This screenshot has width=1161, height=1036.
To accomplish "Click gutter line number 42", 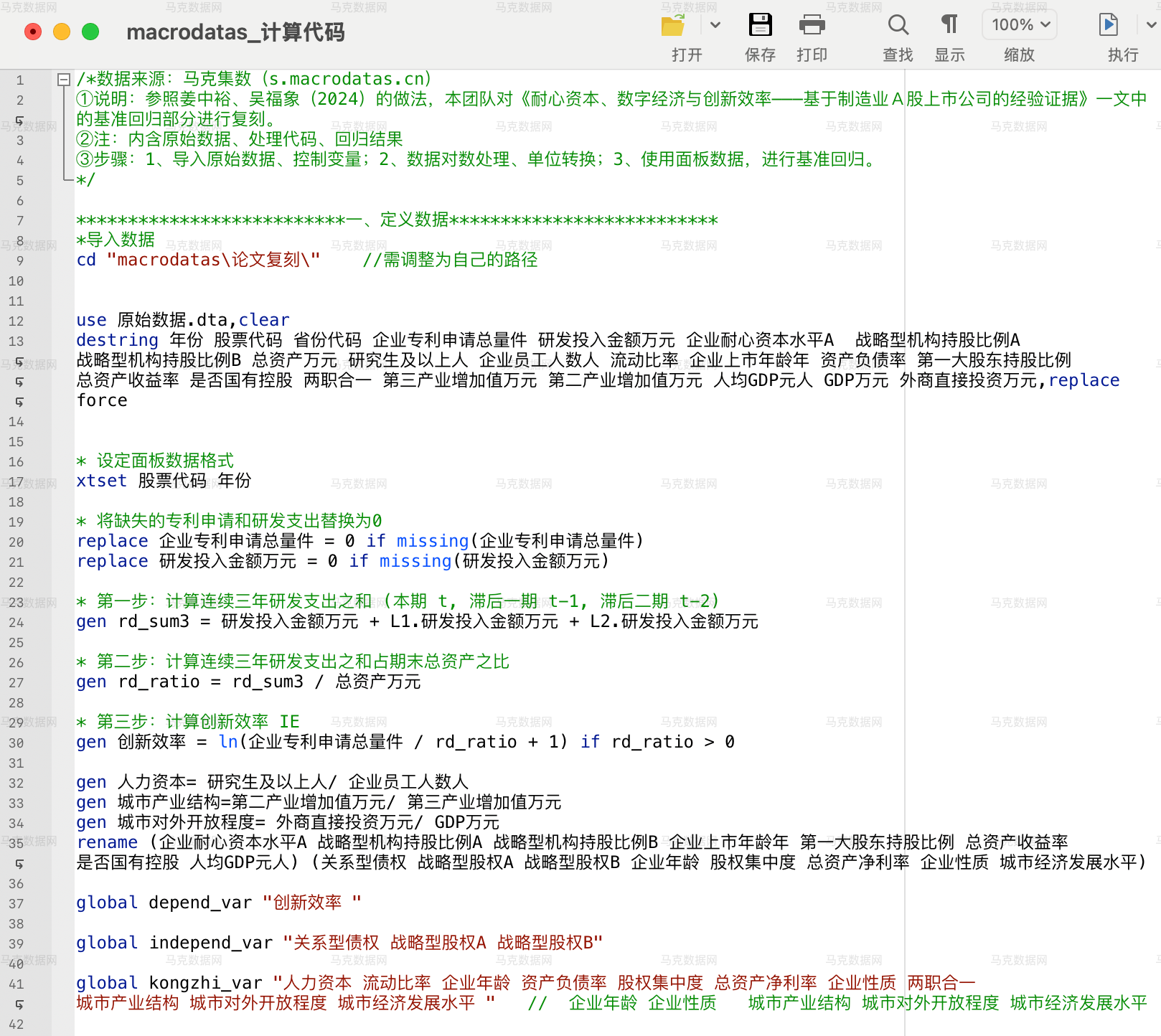I will 17,1025.
